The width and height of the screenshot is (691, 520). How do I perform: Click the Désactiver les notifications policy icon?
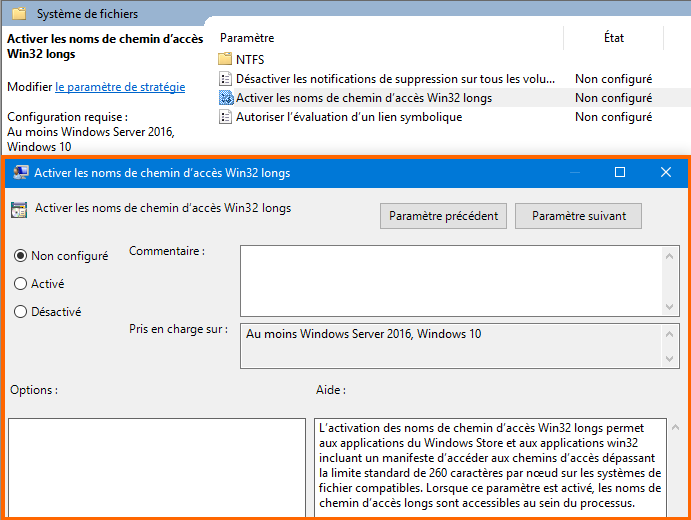(x=225, y=79)
